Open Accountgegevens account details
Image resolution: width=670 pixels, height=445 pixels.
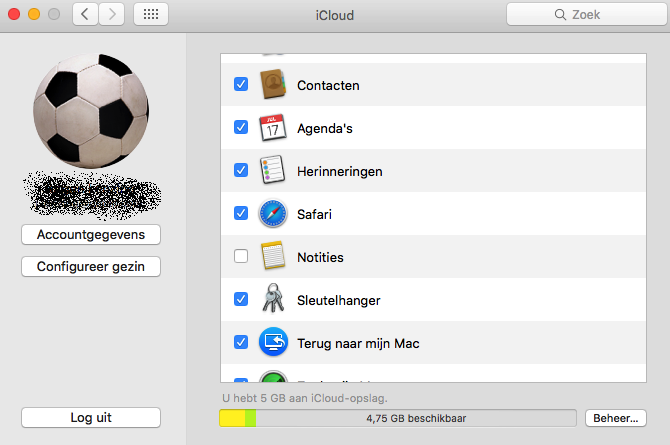91,234
